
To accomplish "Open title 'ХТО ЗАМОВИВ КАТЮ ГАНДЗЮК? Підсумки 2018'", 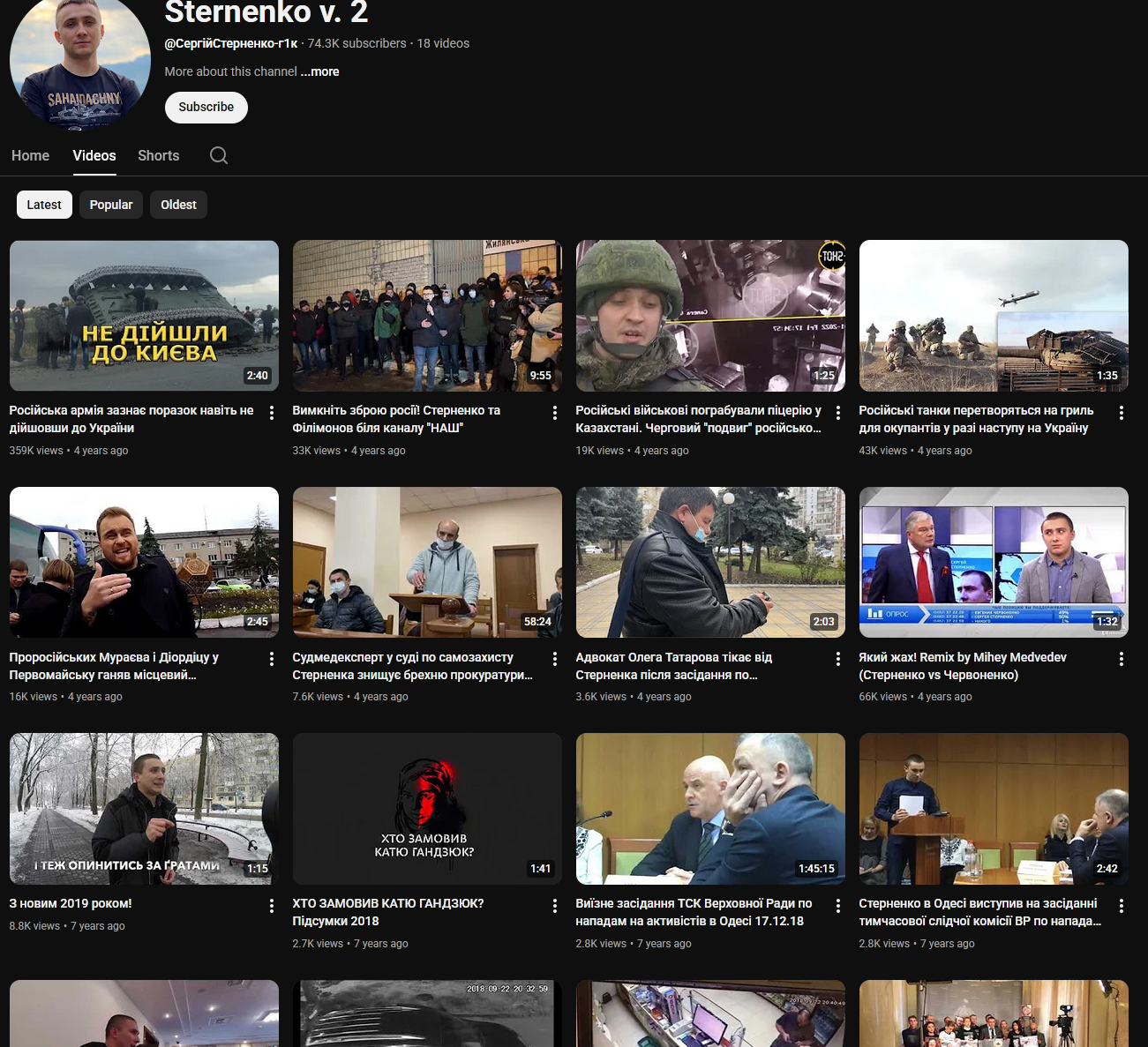I will coord(388,912).
